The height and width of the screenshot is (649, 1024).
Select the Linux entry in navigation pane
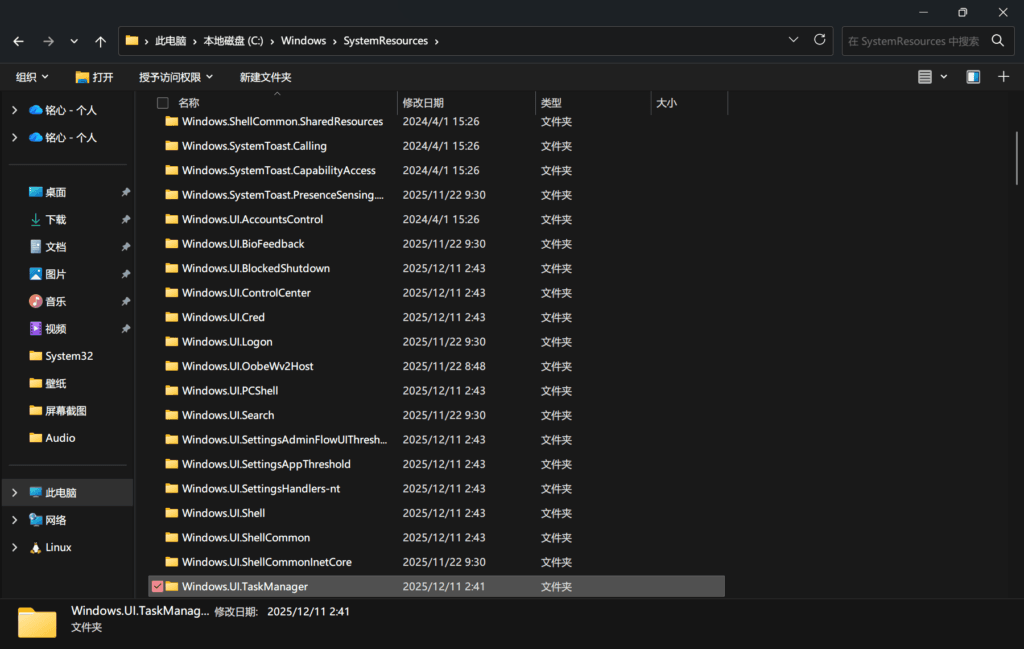[x=58, y=547]
